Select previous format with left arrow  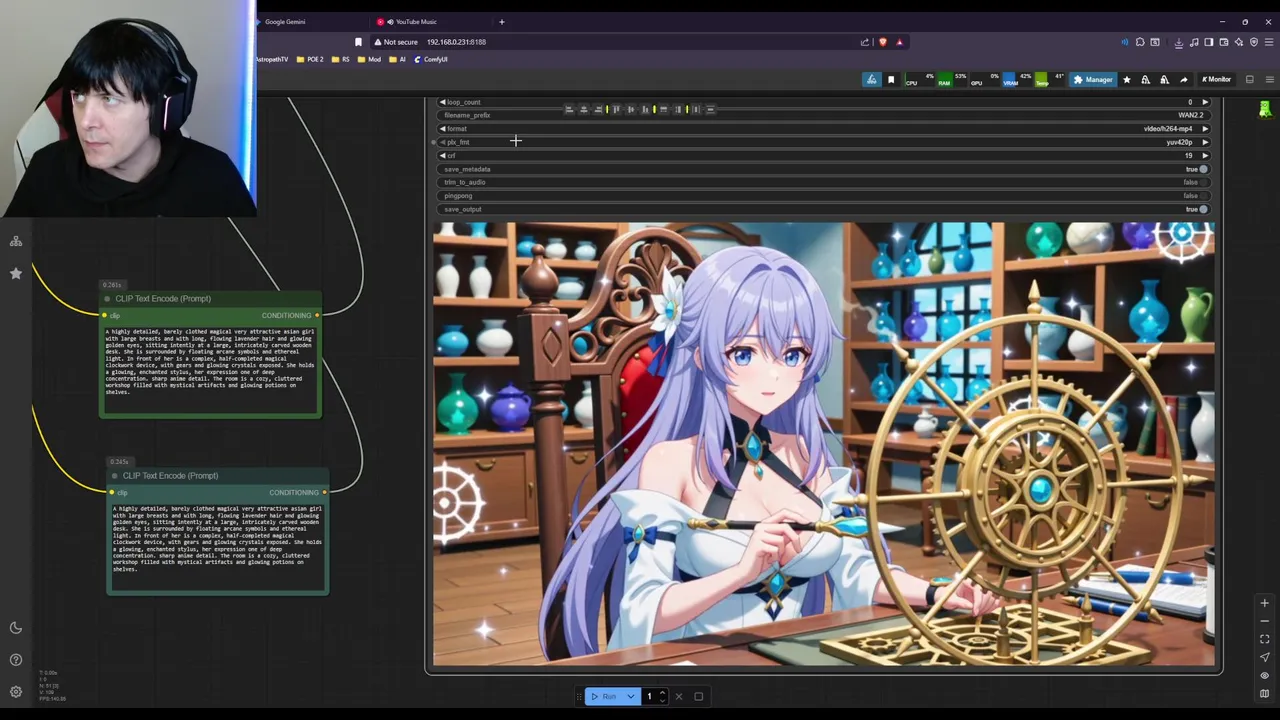[x=442, y=129]
